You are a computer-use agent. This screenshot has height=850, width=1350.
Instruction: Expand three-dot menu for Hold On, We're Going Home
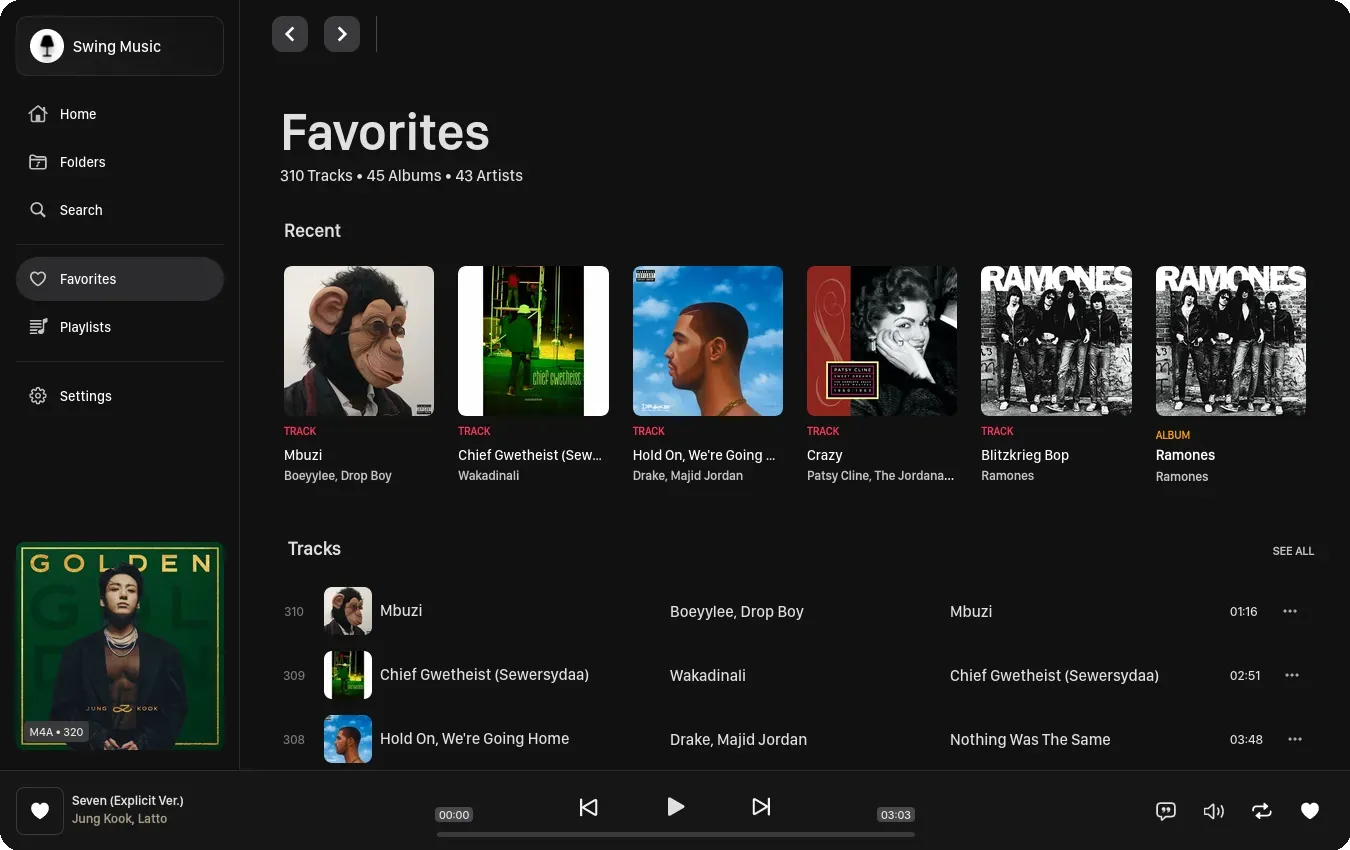click(x=1295, y=739)
